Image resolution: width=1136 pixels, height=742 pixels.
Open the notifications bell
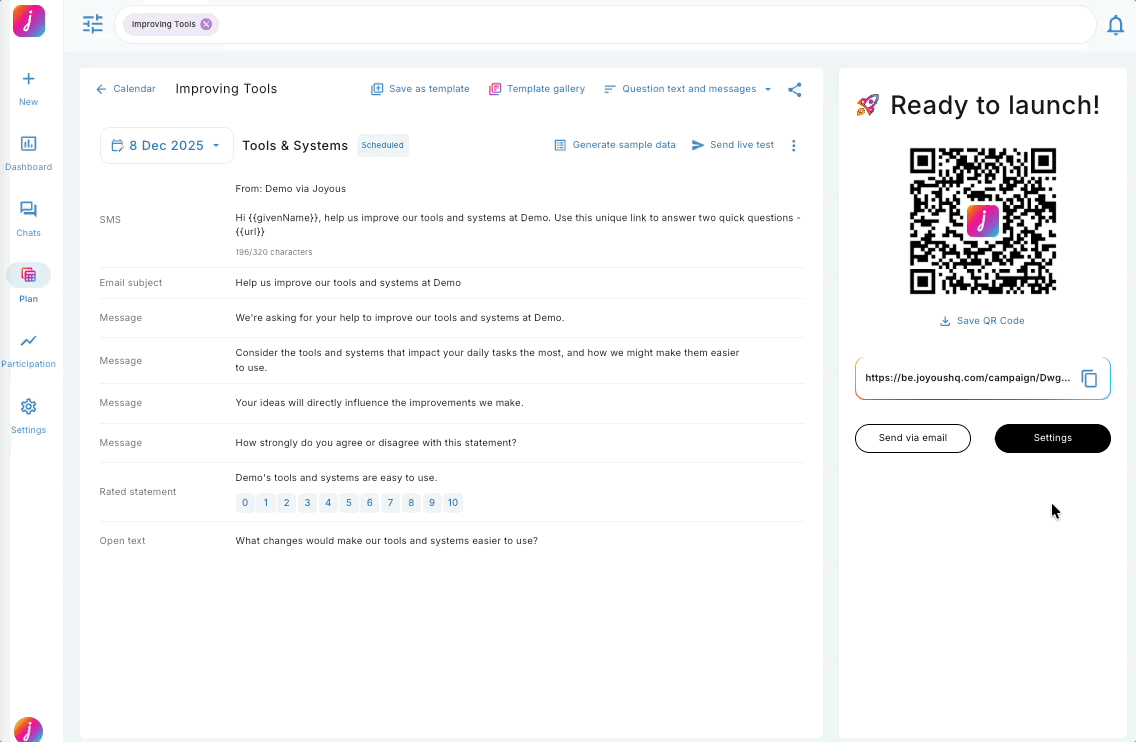pyautogui.click(x=1115, y=26)
